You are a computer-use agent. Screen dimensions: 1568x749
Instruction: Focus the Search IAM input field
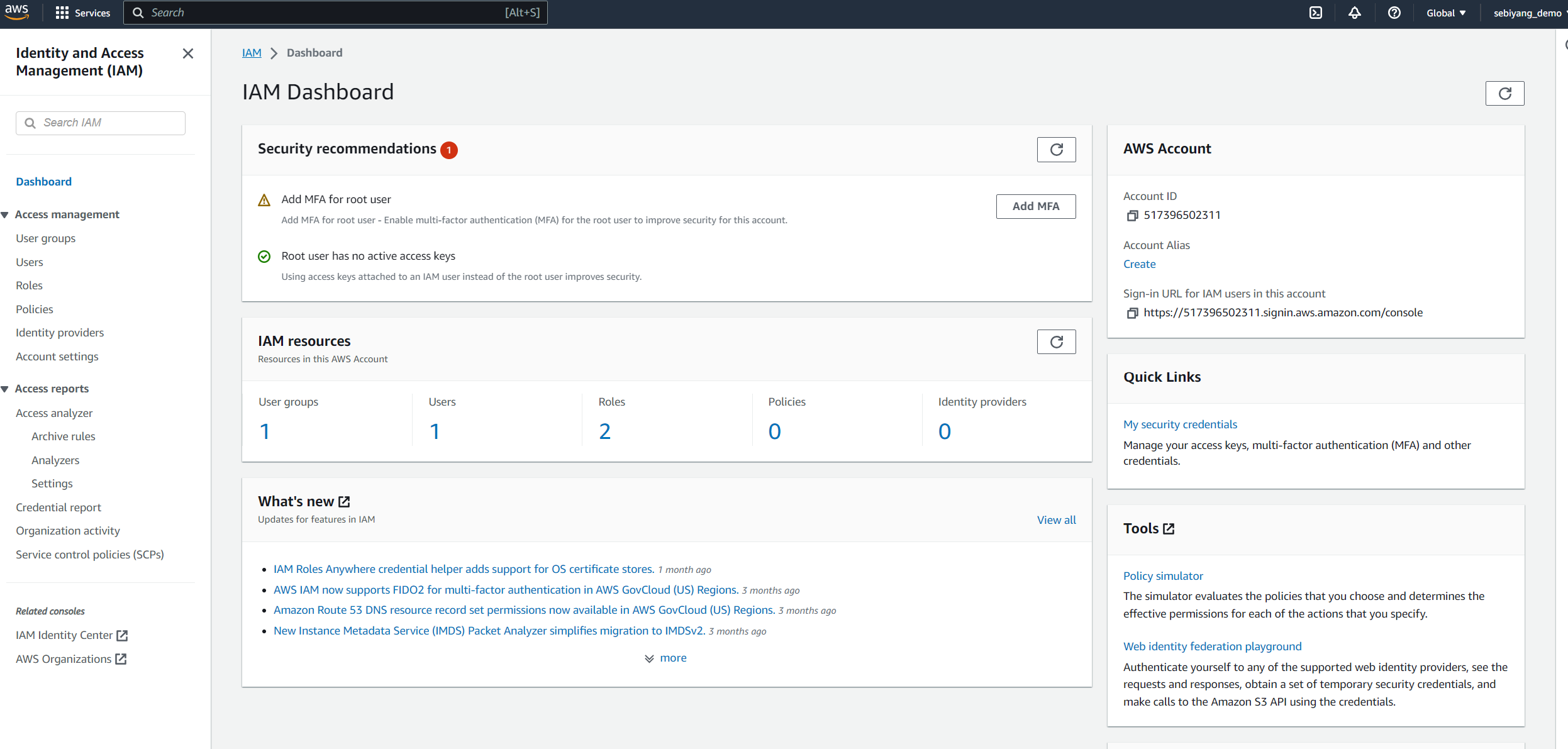[x=101, y=123]
